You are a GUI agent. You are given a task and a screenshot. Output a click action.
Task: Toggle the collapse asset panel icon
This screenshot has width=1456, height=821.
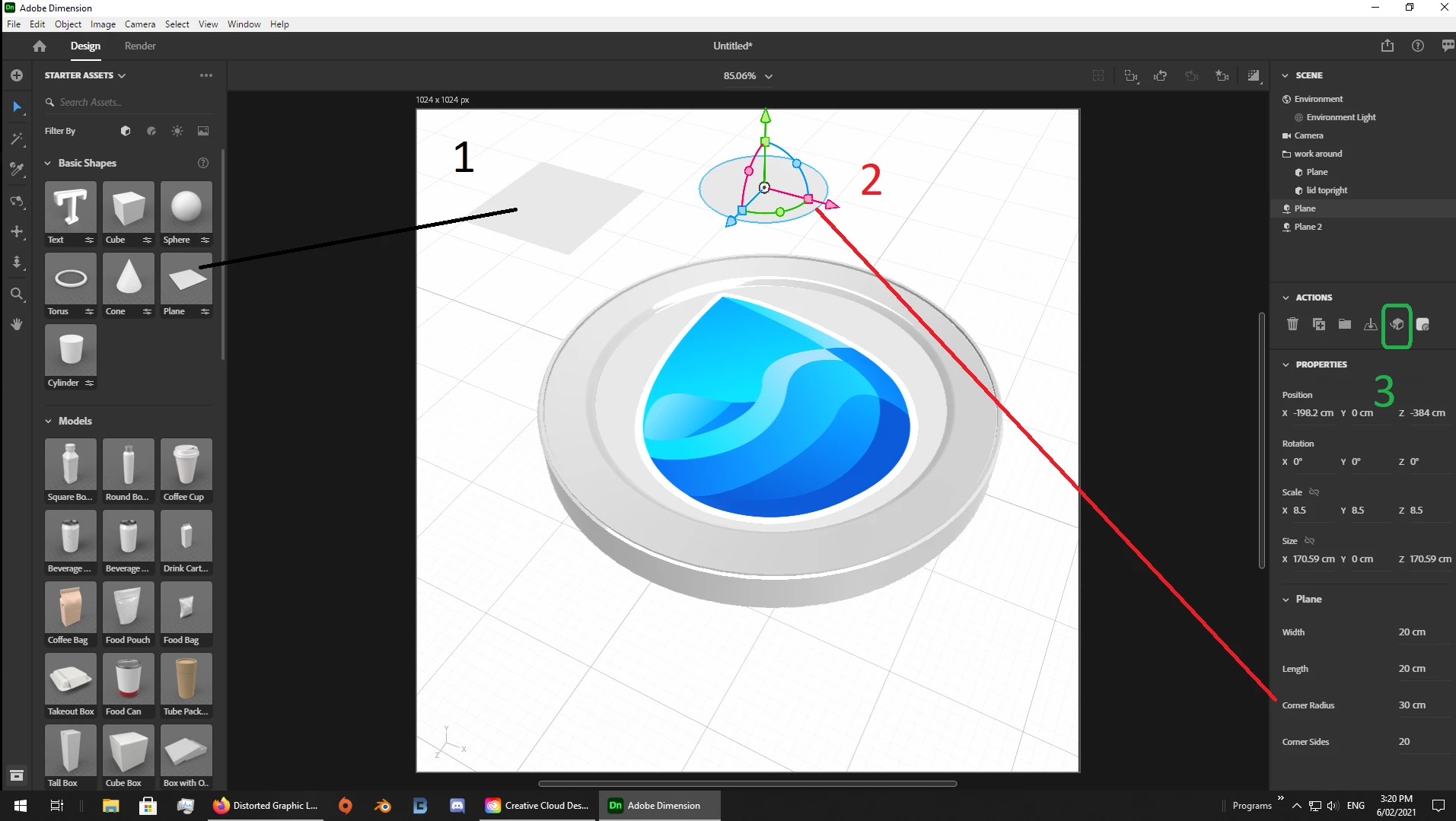tap(17, 775)
